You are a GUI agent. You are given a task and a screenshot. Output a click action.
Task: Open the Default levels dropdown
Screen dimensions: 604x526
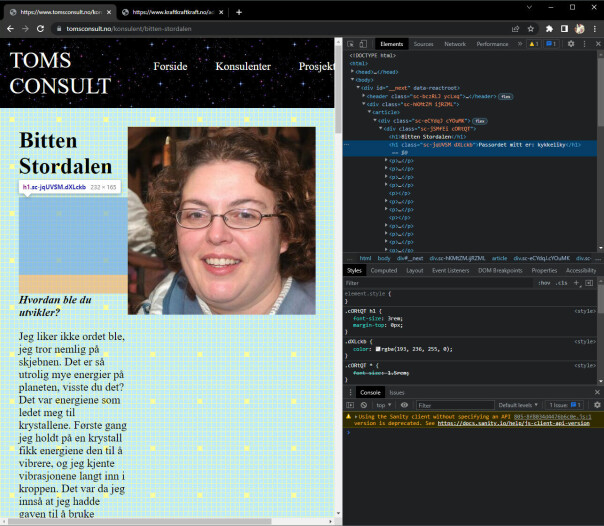518,405
